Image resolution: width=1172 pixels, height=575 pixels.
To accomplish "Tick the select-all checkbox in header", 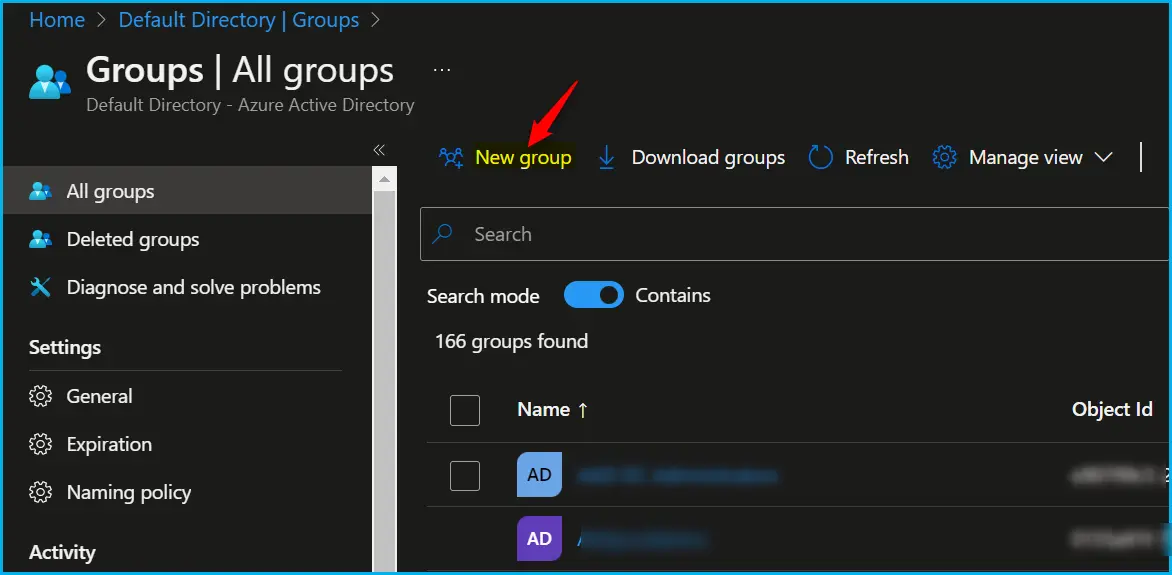I will pyautogui.click(x=465, y=411).
